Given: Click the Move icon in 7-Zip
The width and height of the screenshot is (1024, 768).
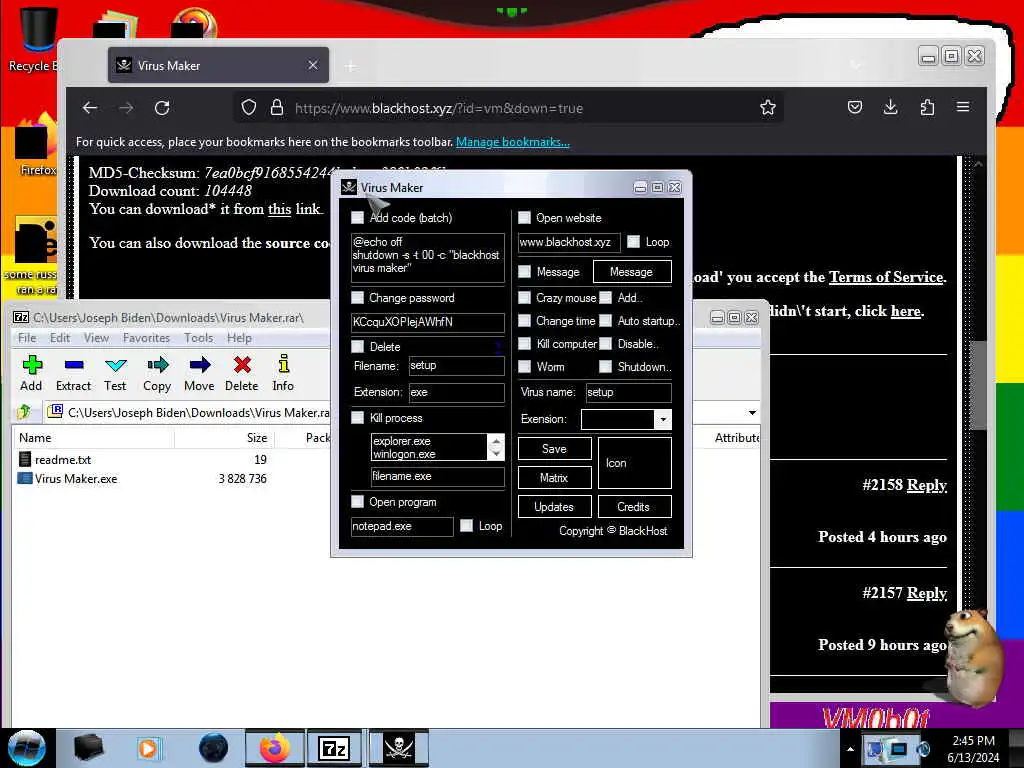Looking at the screenshot, I should pos(199,373).
